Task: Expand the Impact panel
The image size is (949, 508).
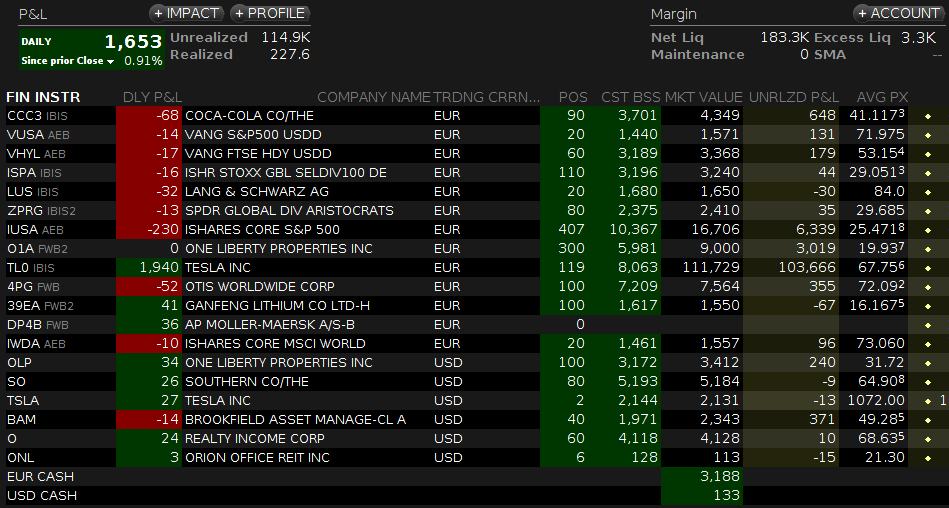Action: coord(187,13)
